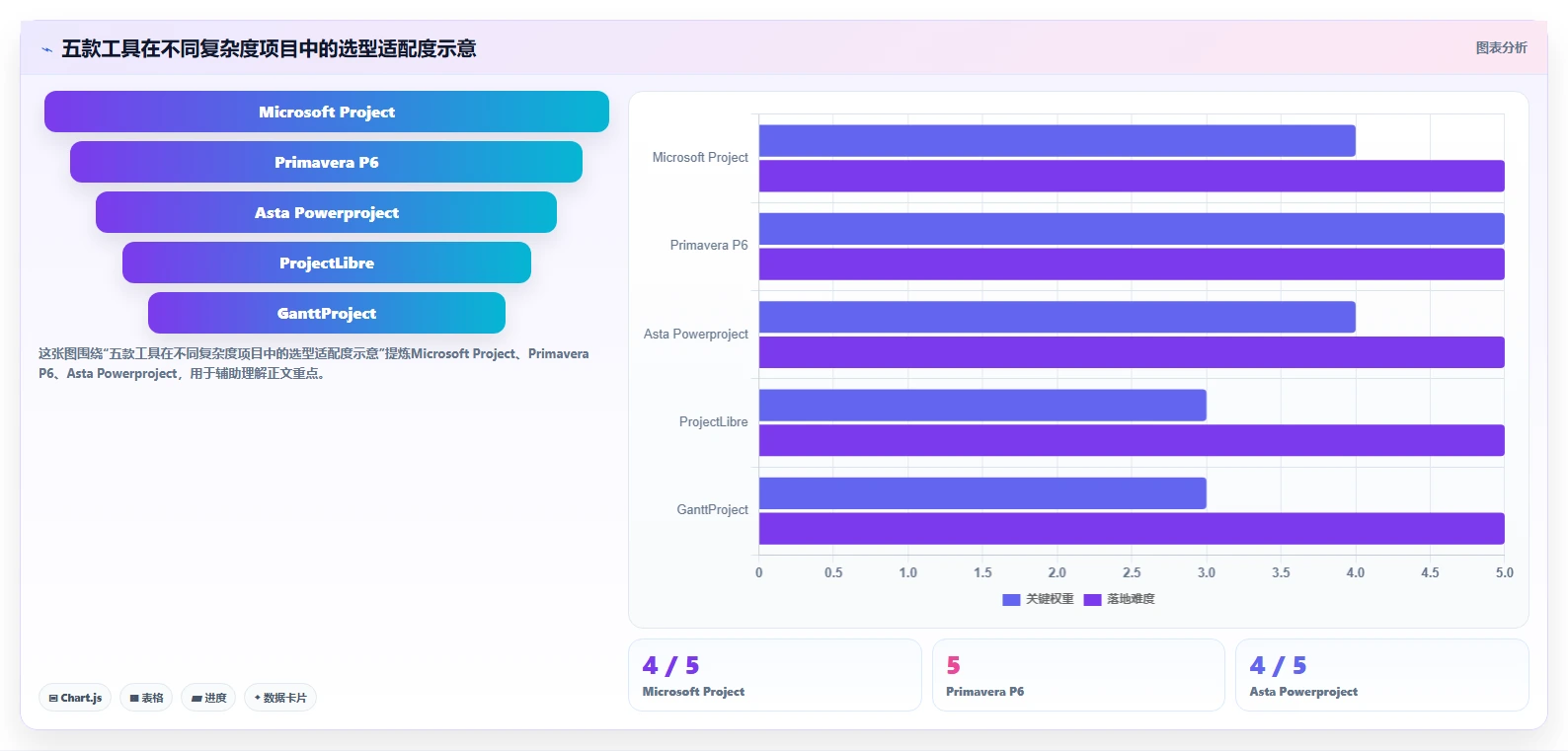1568x751 pixels.
Task: Select the Asta Powerproject funnel bar
Action: pos(327,212)
